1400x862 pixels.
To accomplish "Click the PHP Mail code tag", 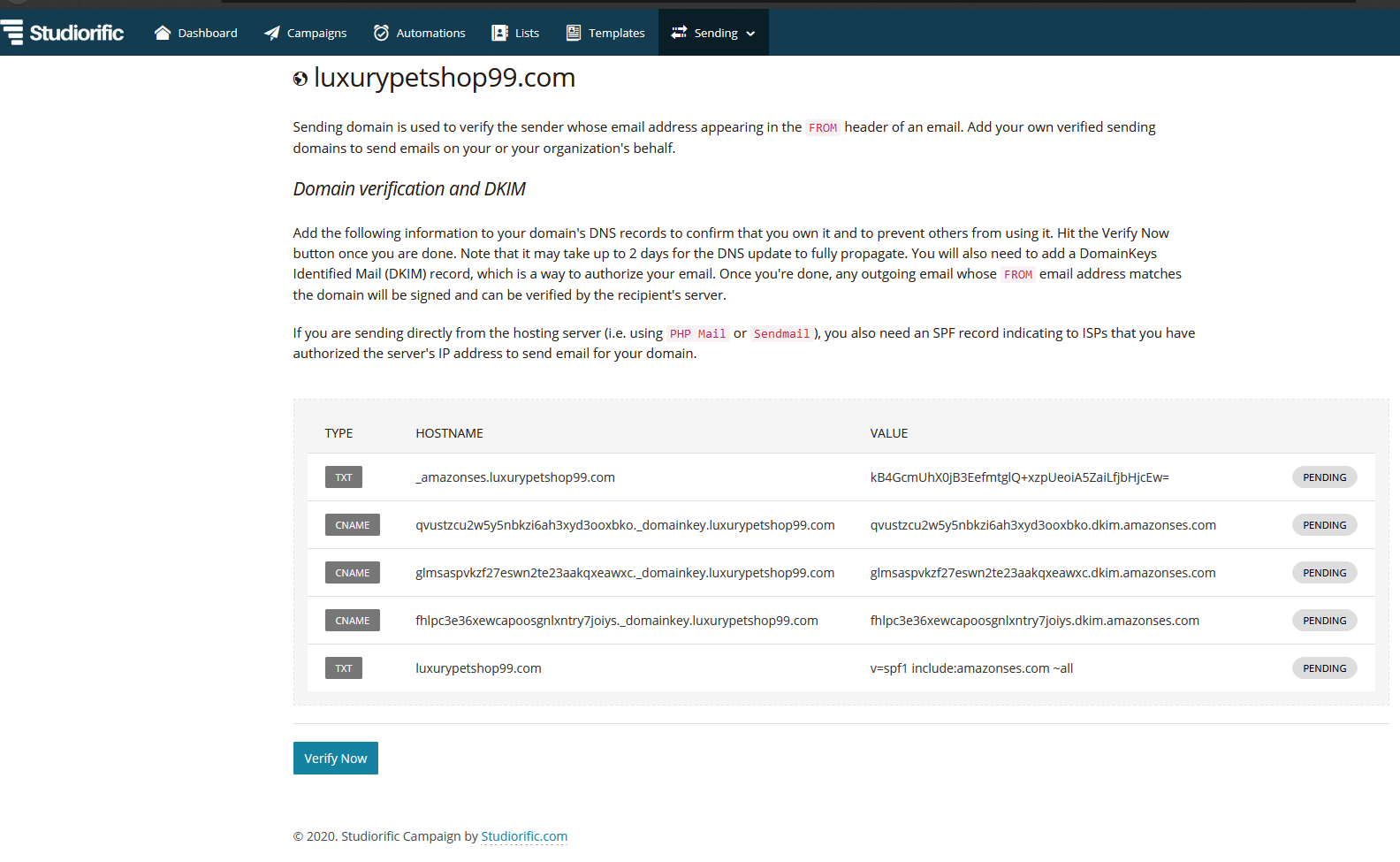I will (697, 333).
